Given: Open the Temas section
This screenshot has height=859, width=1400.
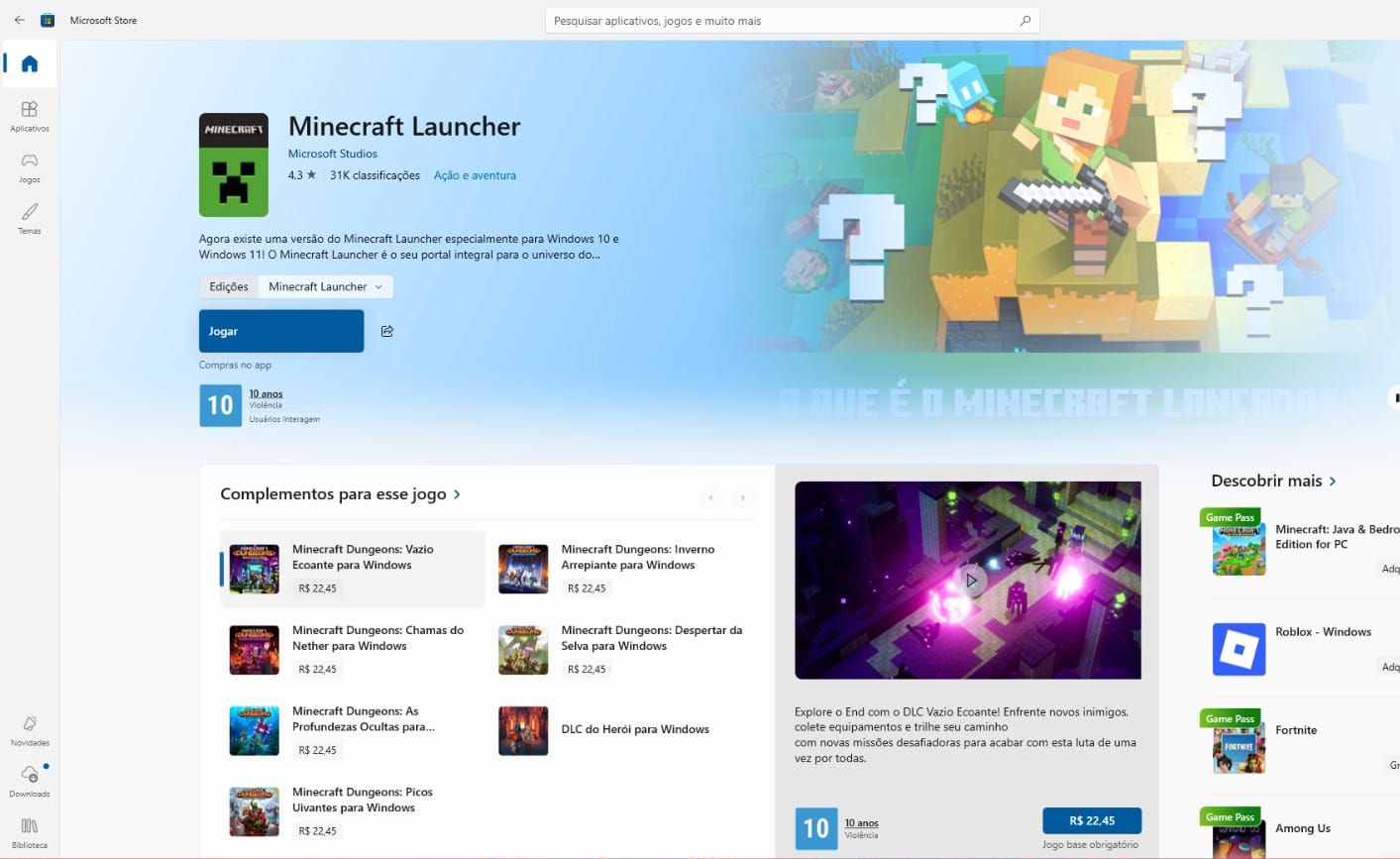Looking at the screenshot, I should [30, 219].
